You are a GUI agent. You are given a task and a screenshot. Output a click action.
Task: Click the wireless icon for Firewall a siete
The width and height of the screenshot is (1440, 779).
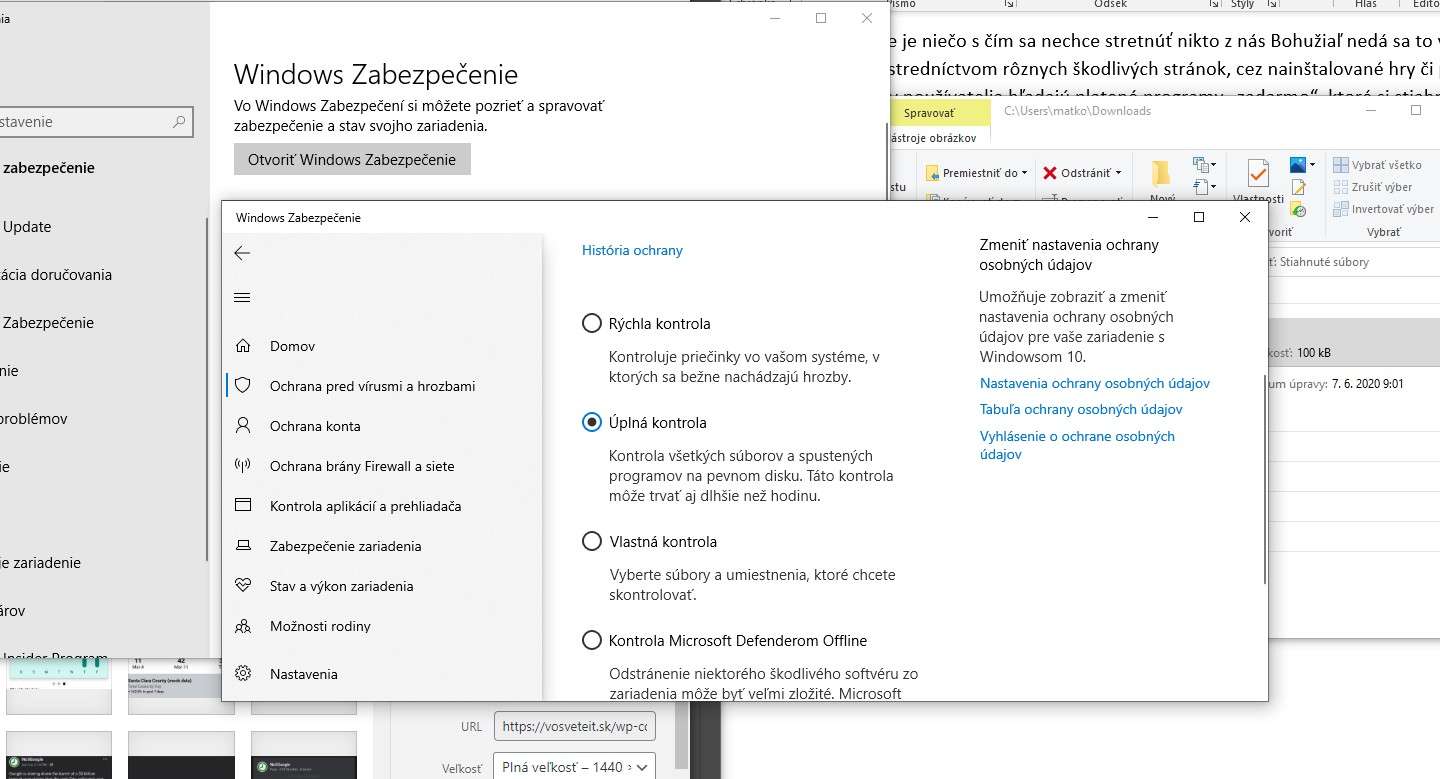coord(243,466)
